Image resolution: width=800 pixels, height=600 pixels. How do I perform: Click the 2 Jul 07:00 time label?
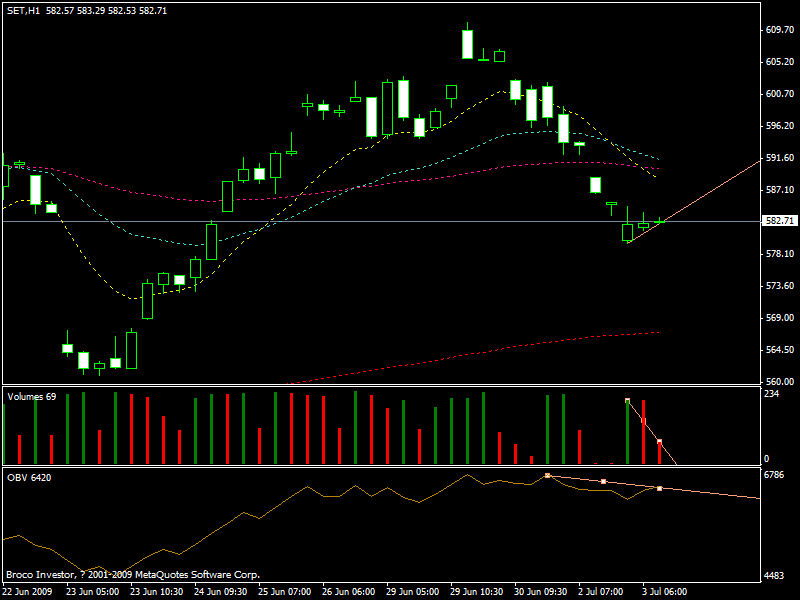(601, 592)
